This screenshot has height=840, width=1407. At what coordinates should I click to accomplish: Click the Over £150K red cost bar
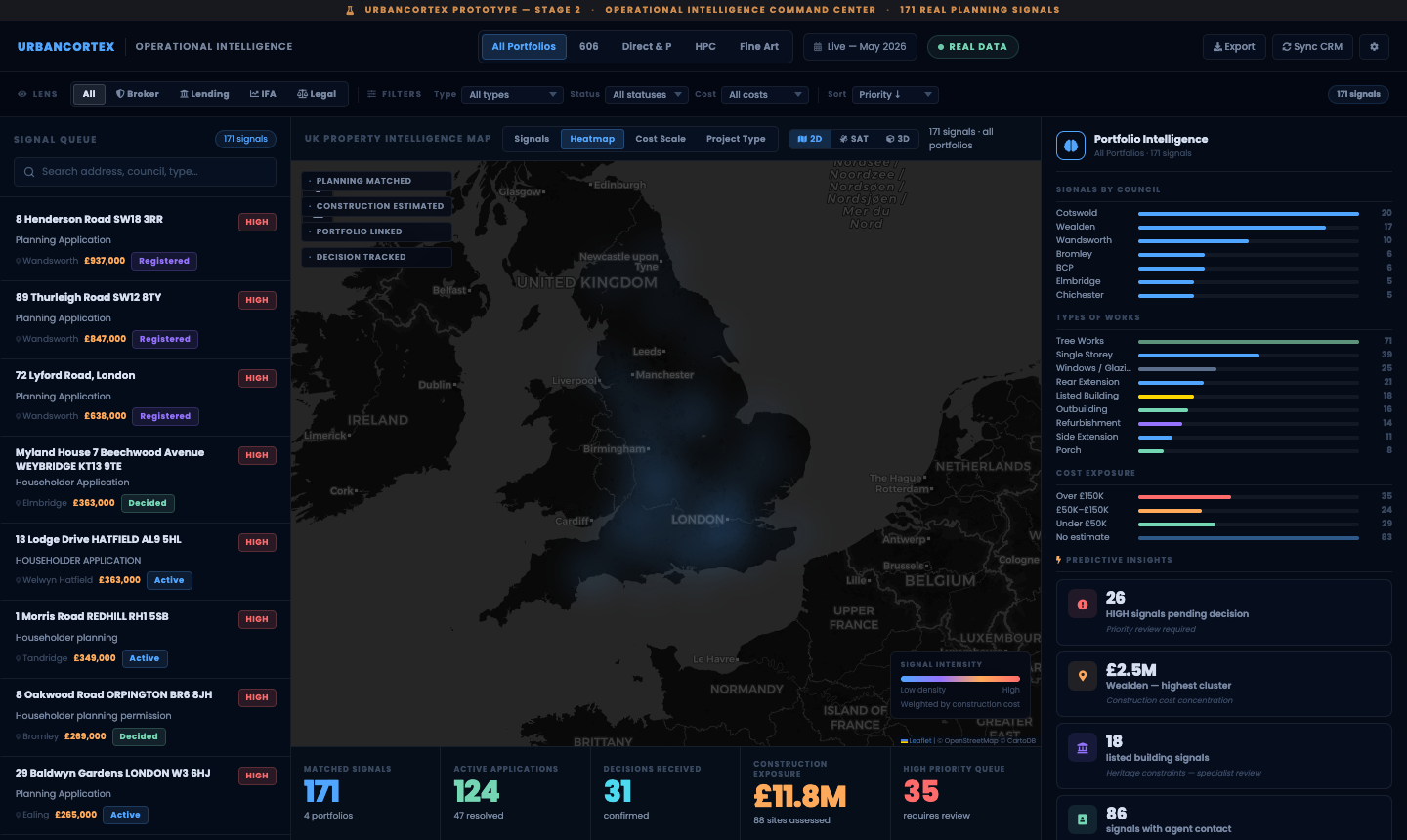[x=1184, y=497]
